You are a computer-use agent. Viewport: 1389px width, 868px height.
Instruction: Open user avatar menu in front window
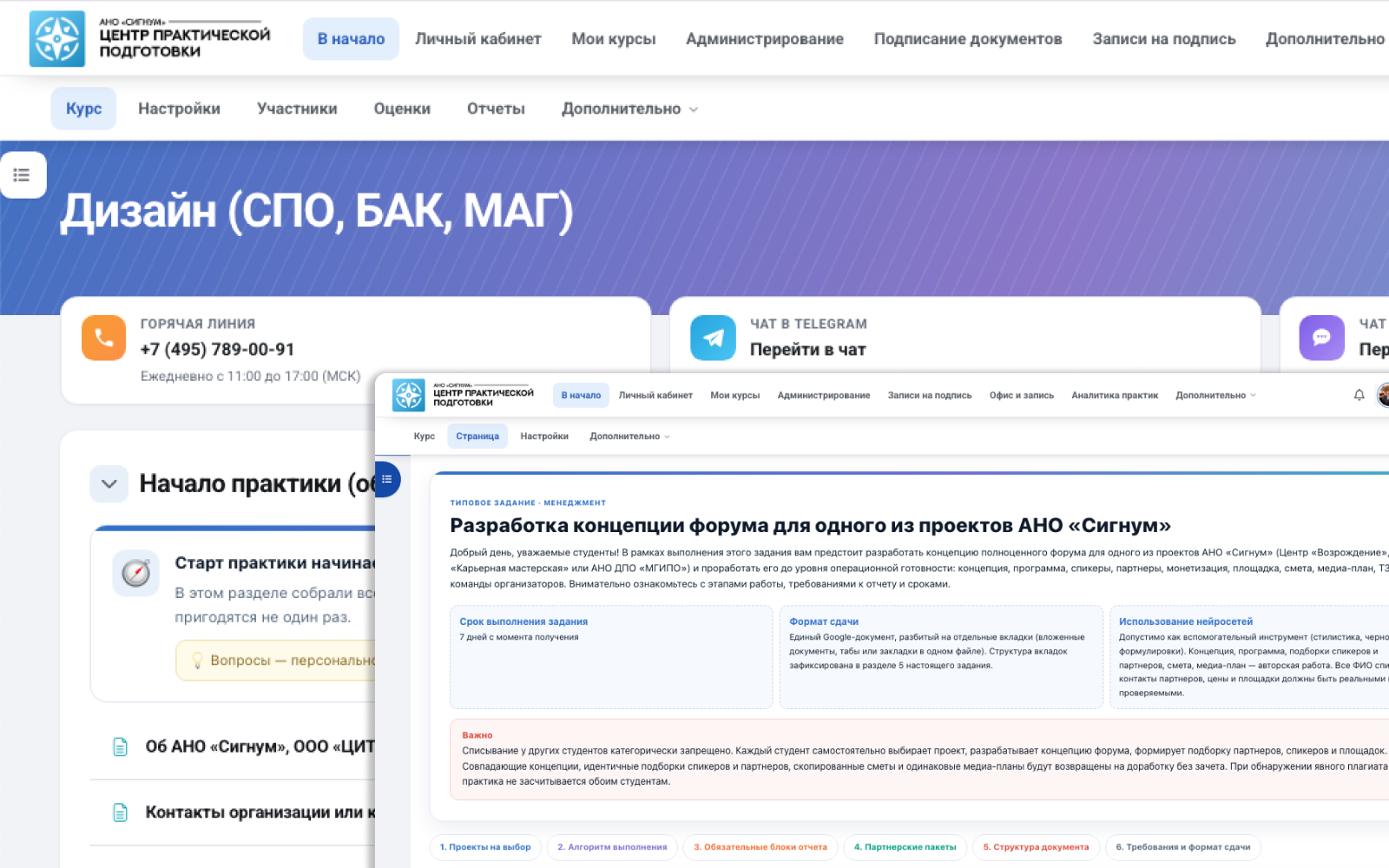click(x=1383, y=395)
